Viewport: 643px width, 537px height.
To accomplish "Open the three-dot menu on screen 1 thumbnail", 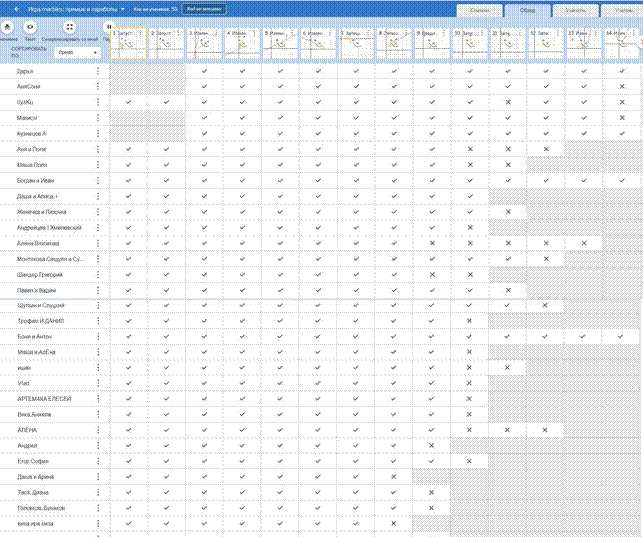I will (x=142, y=33).
